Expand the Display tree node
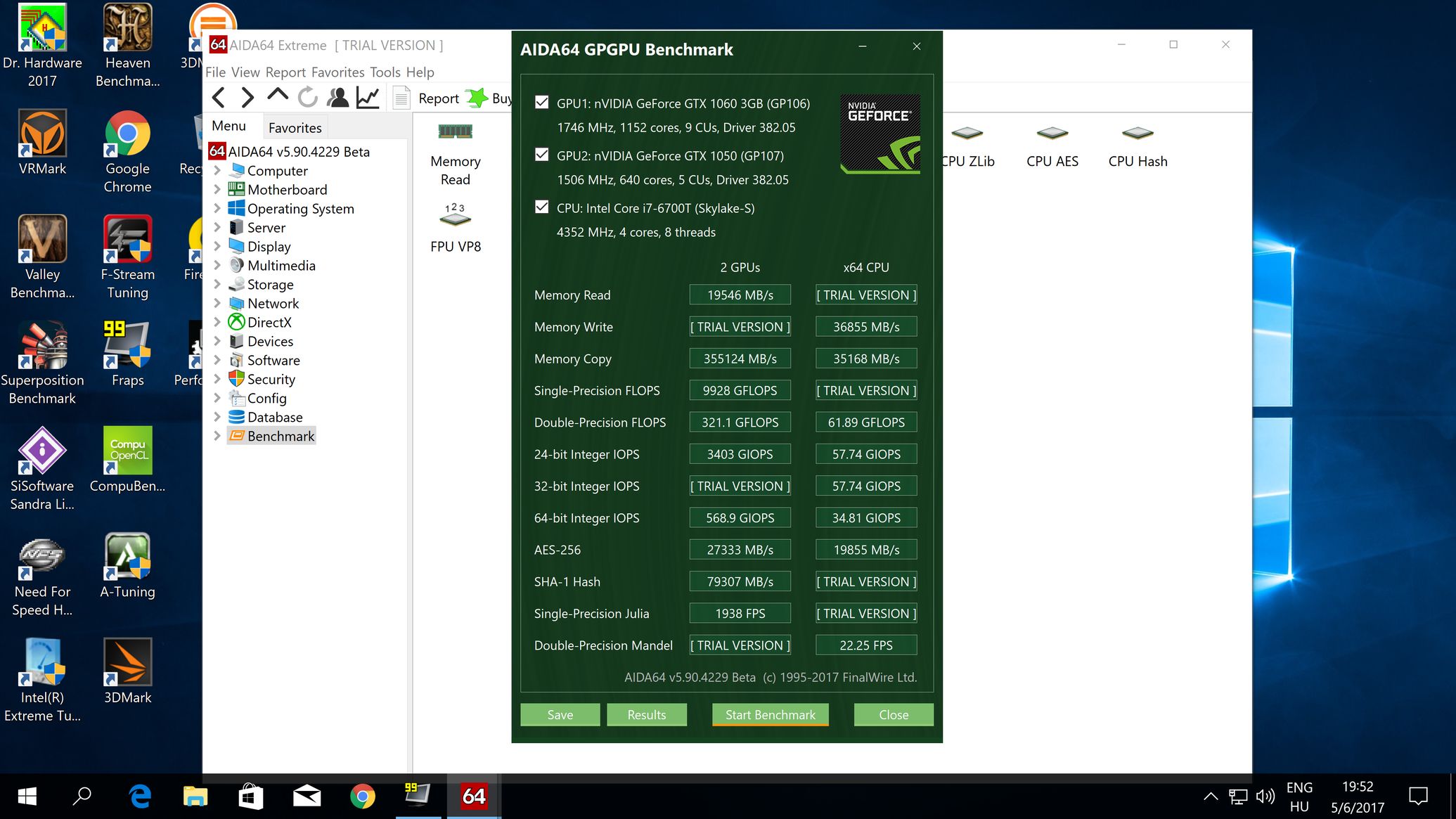Screen dimensions: 1456x819 [217, 246]
